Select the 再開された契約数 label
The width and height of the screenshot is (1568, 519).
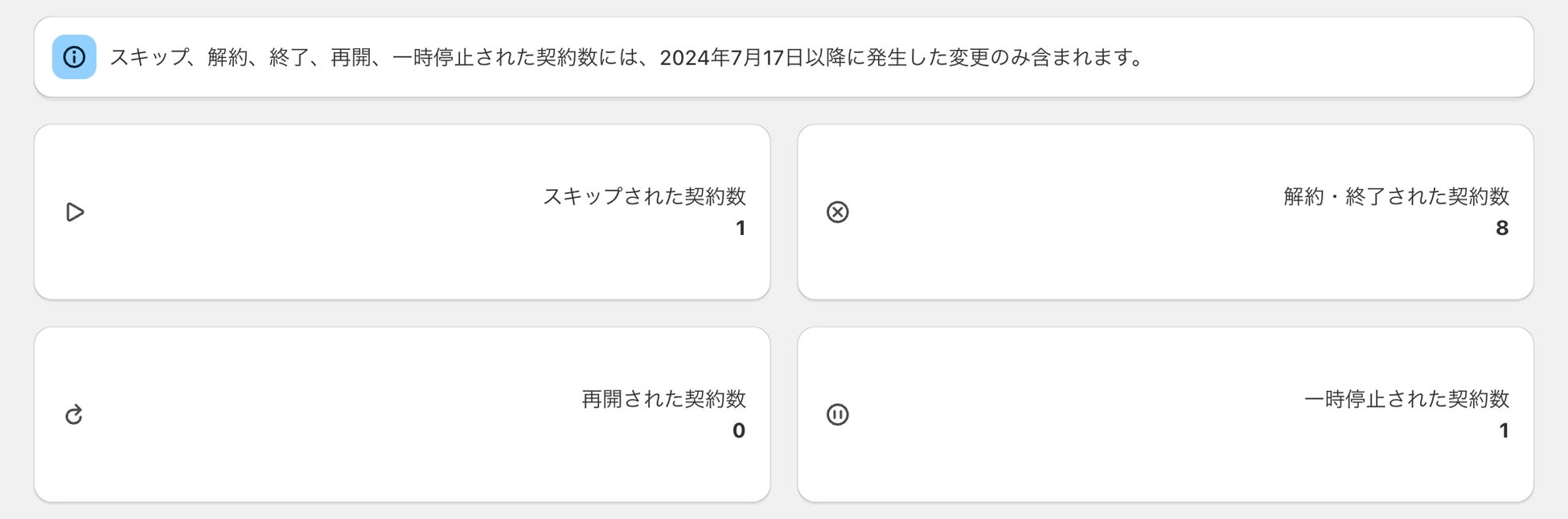(663, 399)
